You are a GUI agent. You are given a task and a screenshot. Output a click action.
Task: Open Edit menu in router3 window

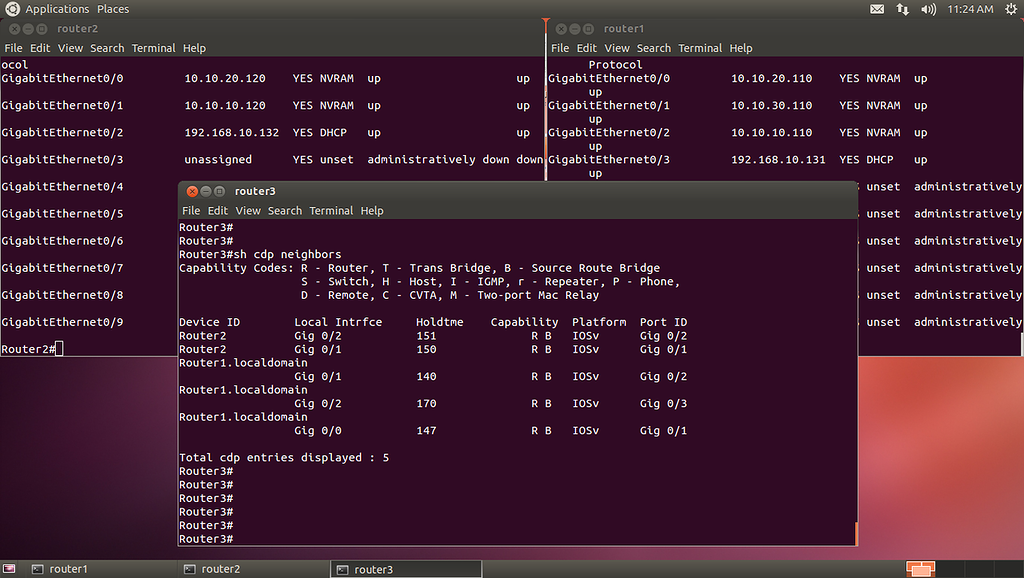click(x=217, y=211)
